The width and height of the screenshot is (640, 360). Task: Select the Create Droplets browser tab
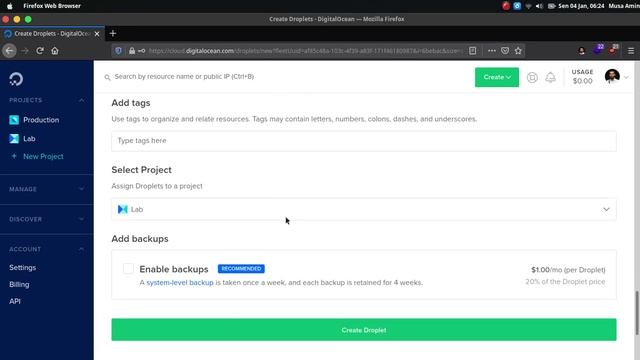click(52, 34)
